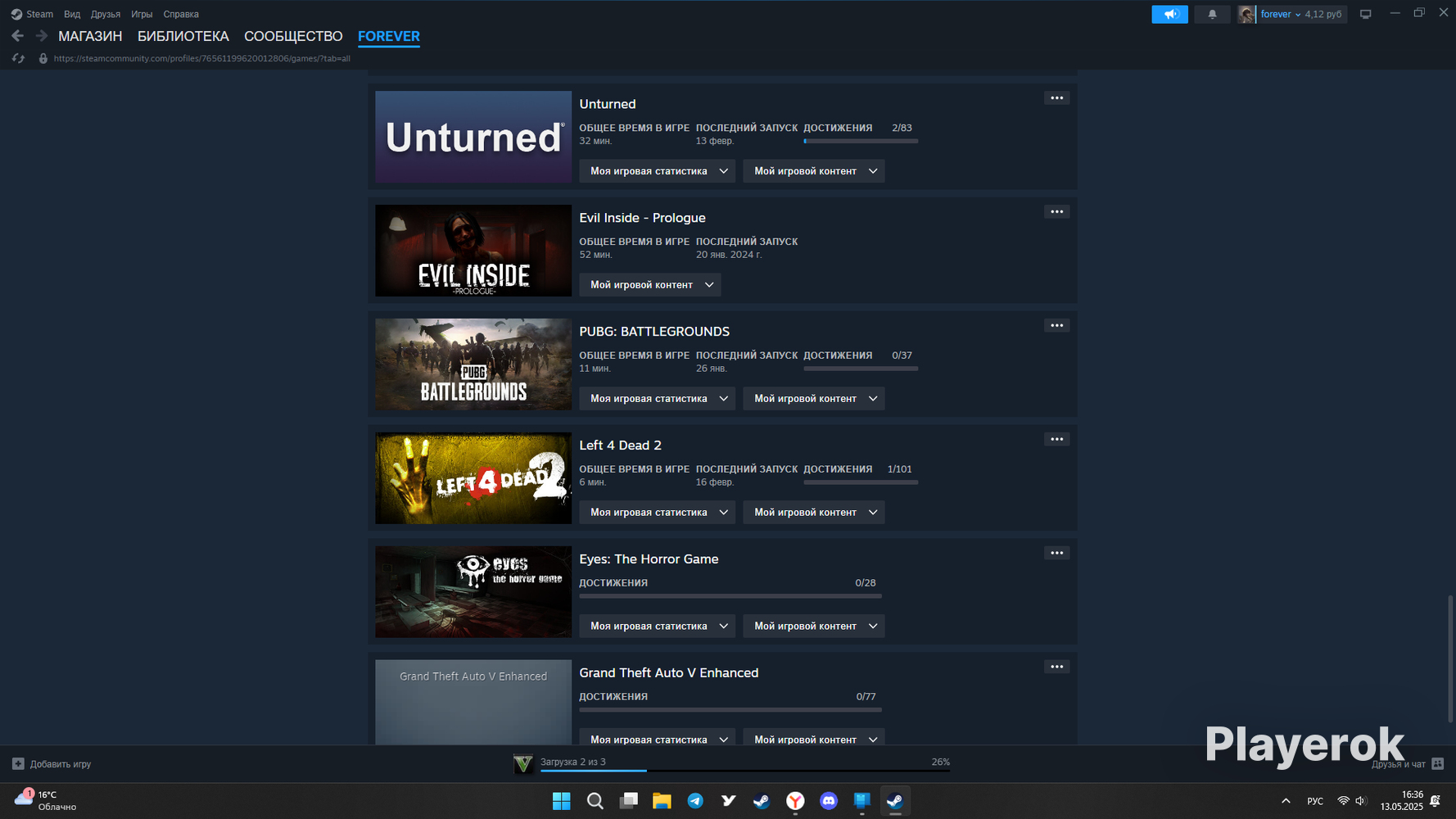1456x819 pixels.
Task: Click Eyes: The Horror Game achievements bar
Action: (x=730, y=596)
